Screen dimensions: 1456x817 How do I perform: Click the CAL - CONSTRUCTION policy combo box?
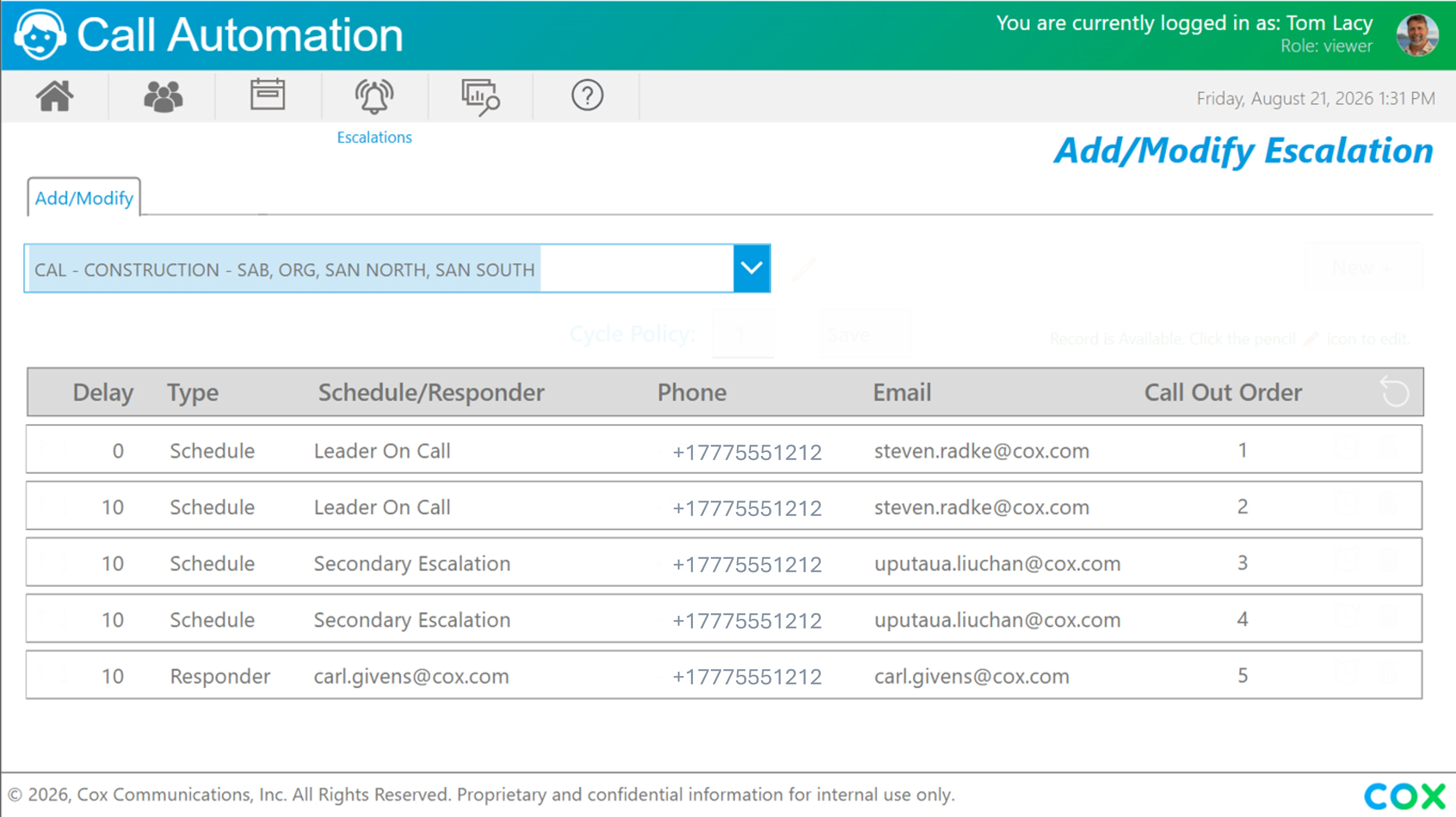click(x=397, y=268)
